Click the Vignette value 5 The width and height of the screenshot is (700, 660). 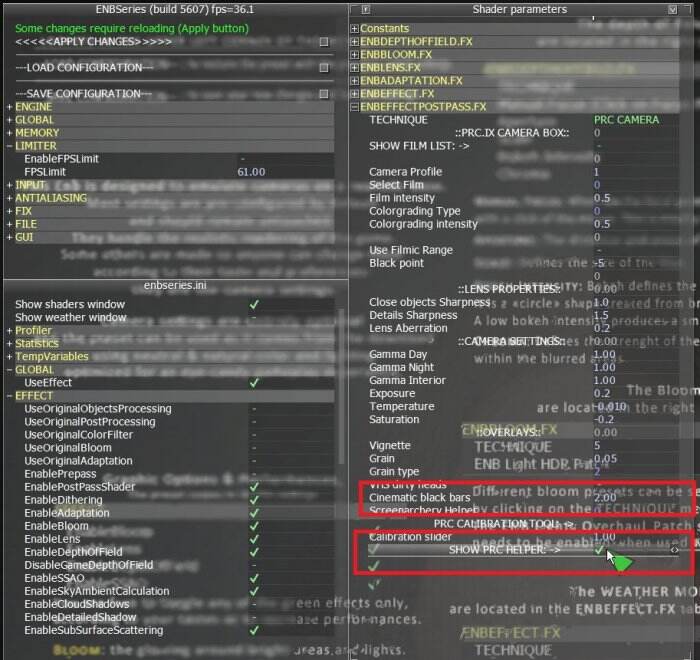click(597, 446)
